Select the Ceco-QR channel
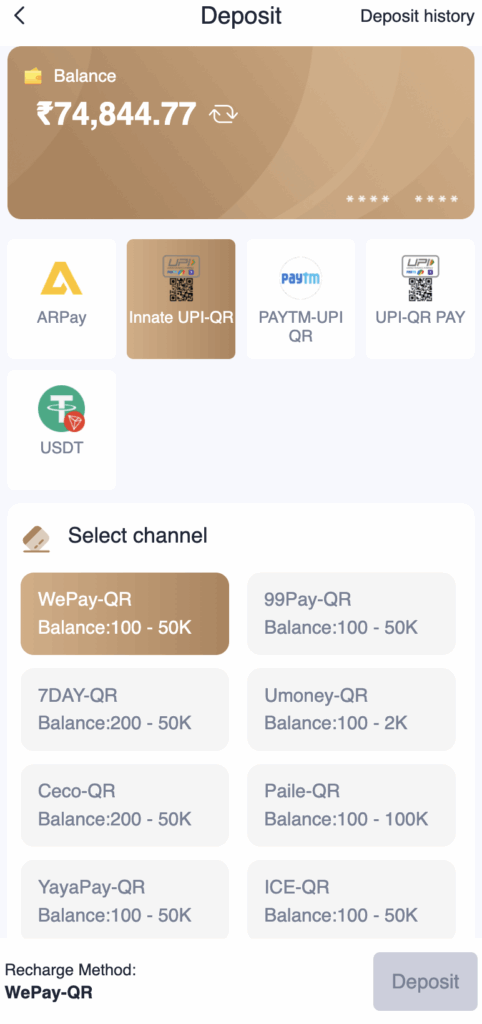Image resolution: width=482 pixels, height=1024 pixels. (125, 805)
